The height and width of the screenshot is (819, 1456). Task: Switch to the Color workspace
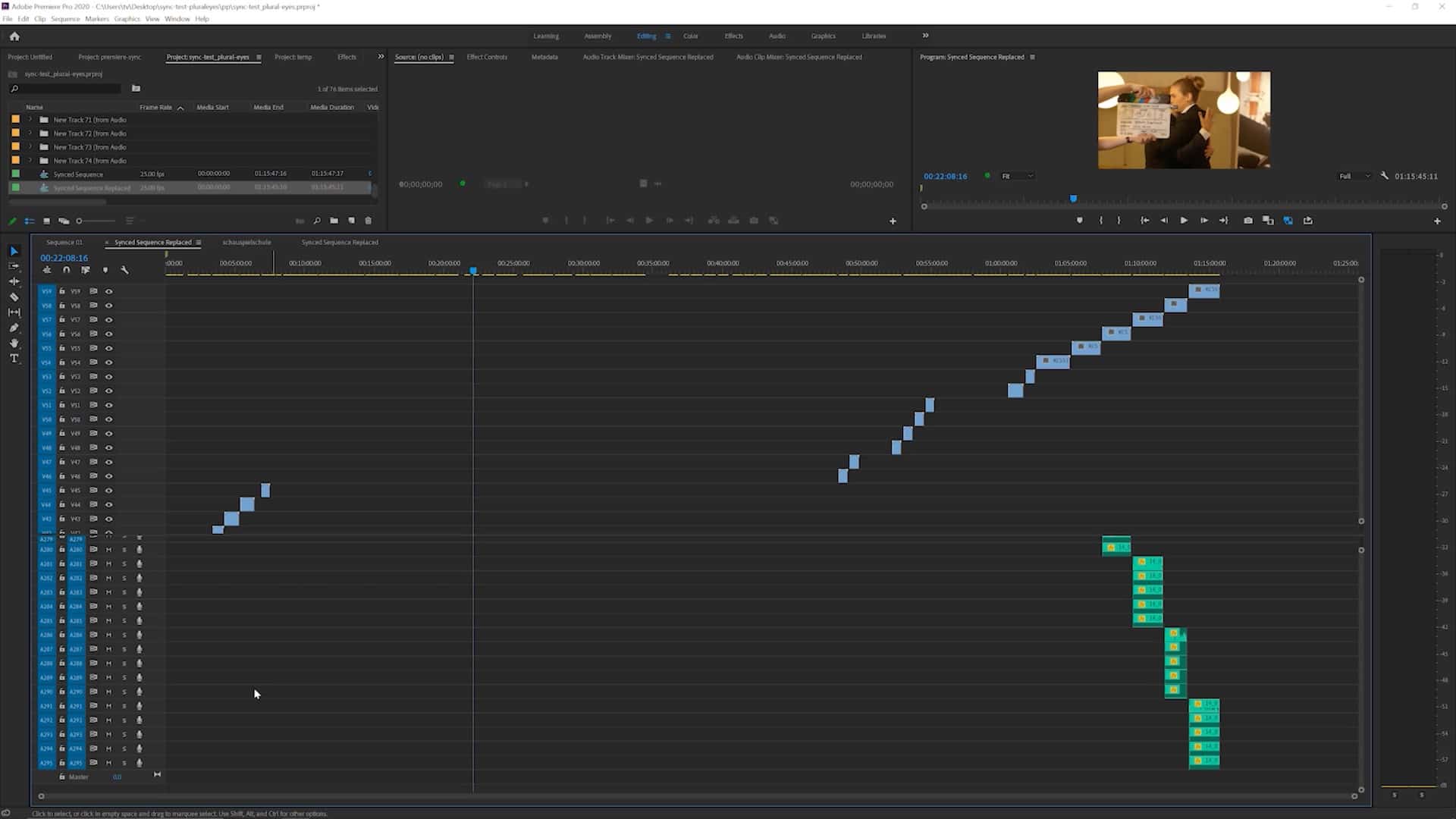tap(690, 36)
